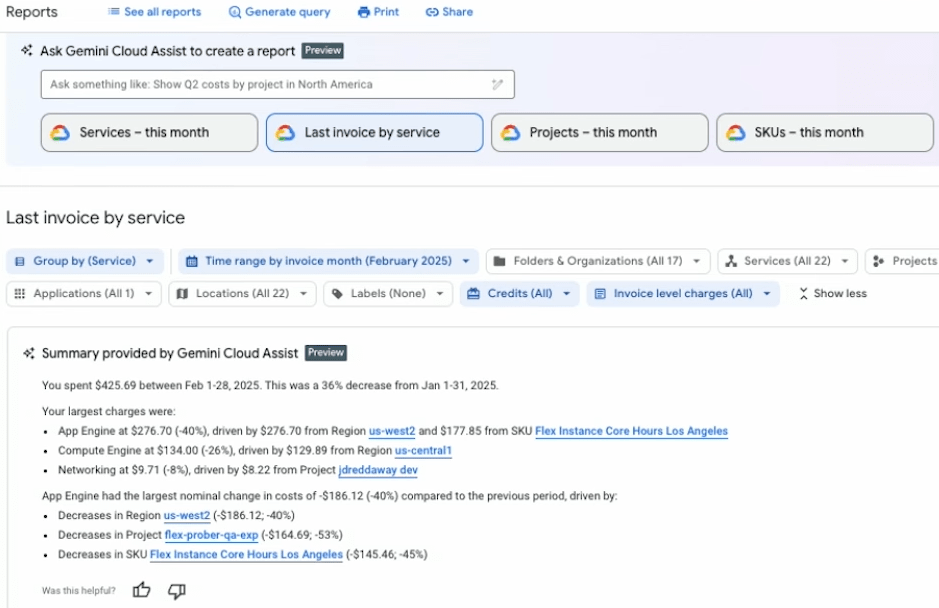Click 'Your largest charges were:' text
The width and height of the screenshot is (939, 608).
(x=108, y=412)
